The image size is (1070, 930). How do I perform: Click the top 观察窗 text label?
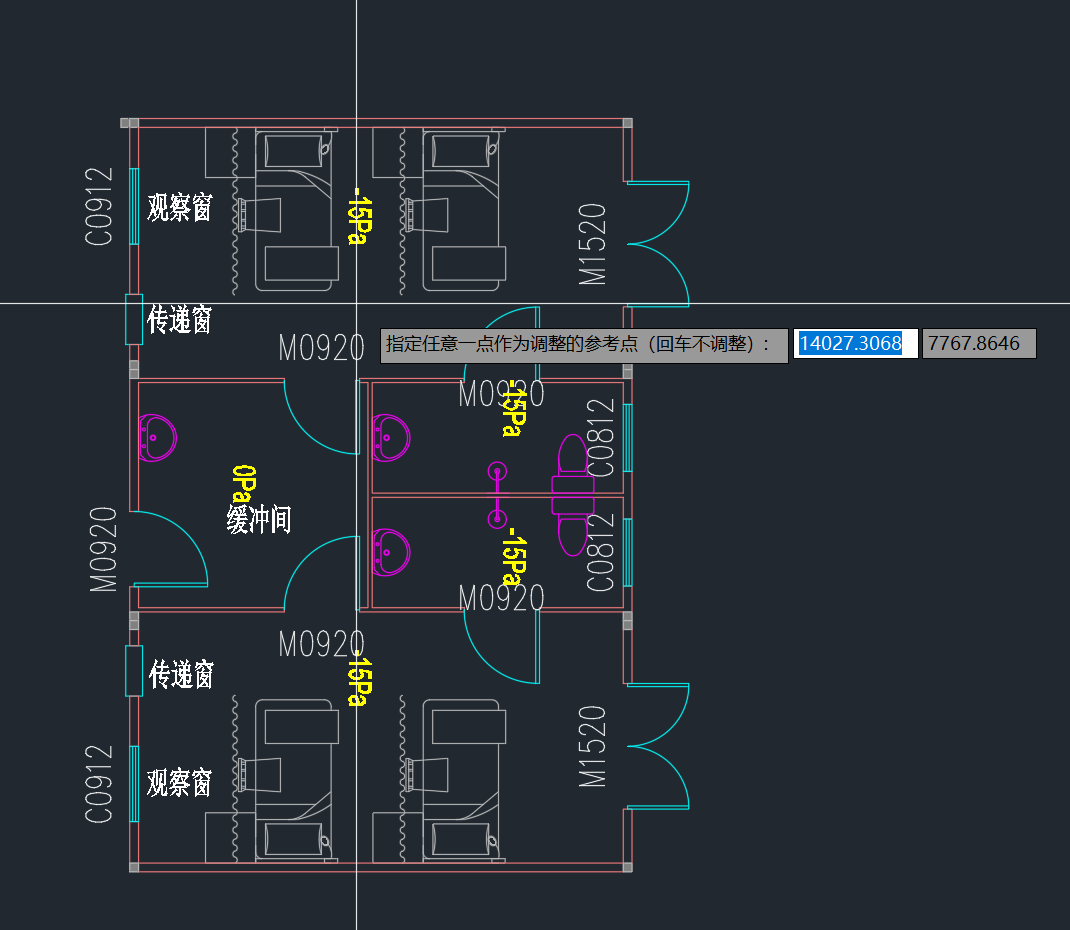coord(180,208)
